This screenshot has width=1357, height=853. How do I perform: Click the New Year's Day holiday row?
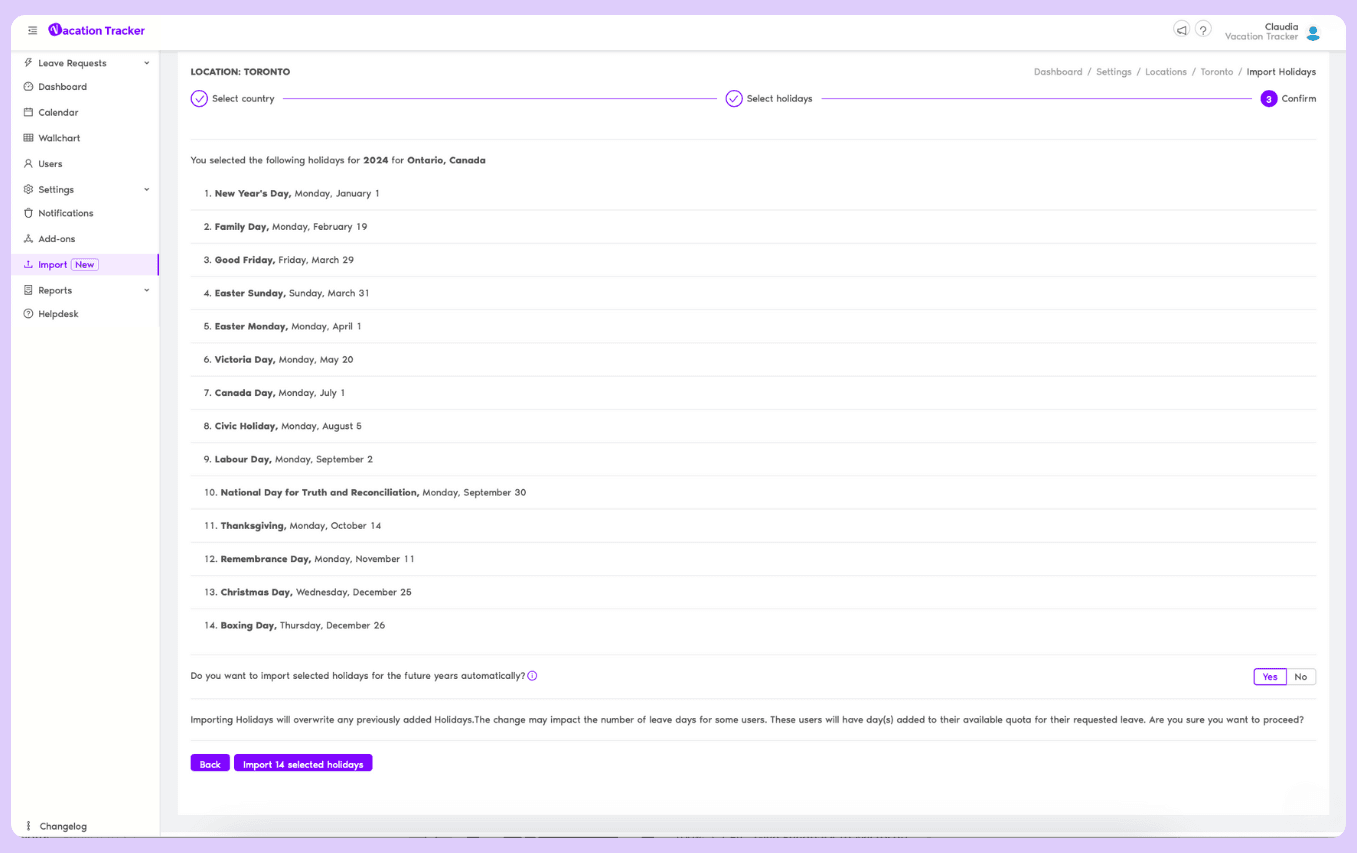[x=753, y=193]
